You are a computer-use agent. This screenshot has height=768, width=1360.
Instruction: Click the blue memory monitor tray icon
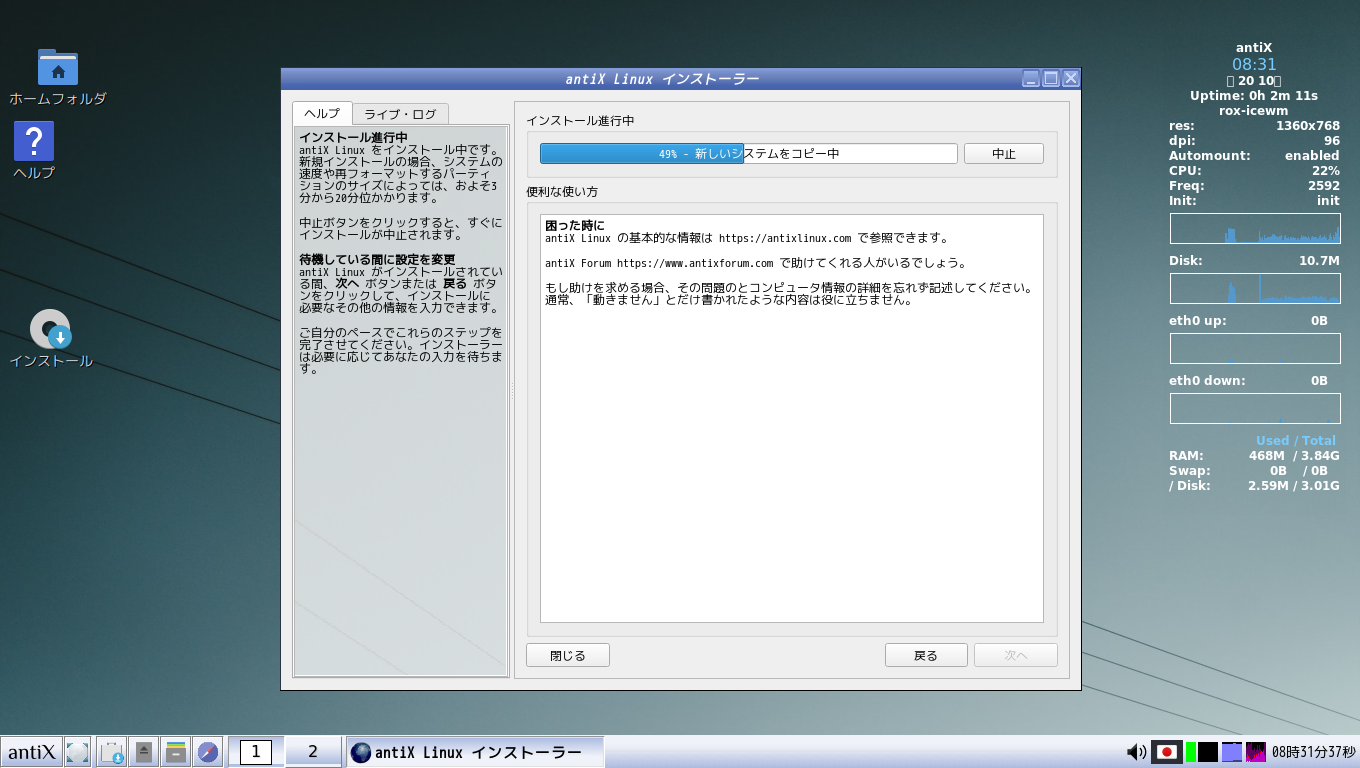tap(1232, 752)
